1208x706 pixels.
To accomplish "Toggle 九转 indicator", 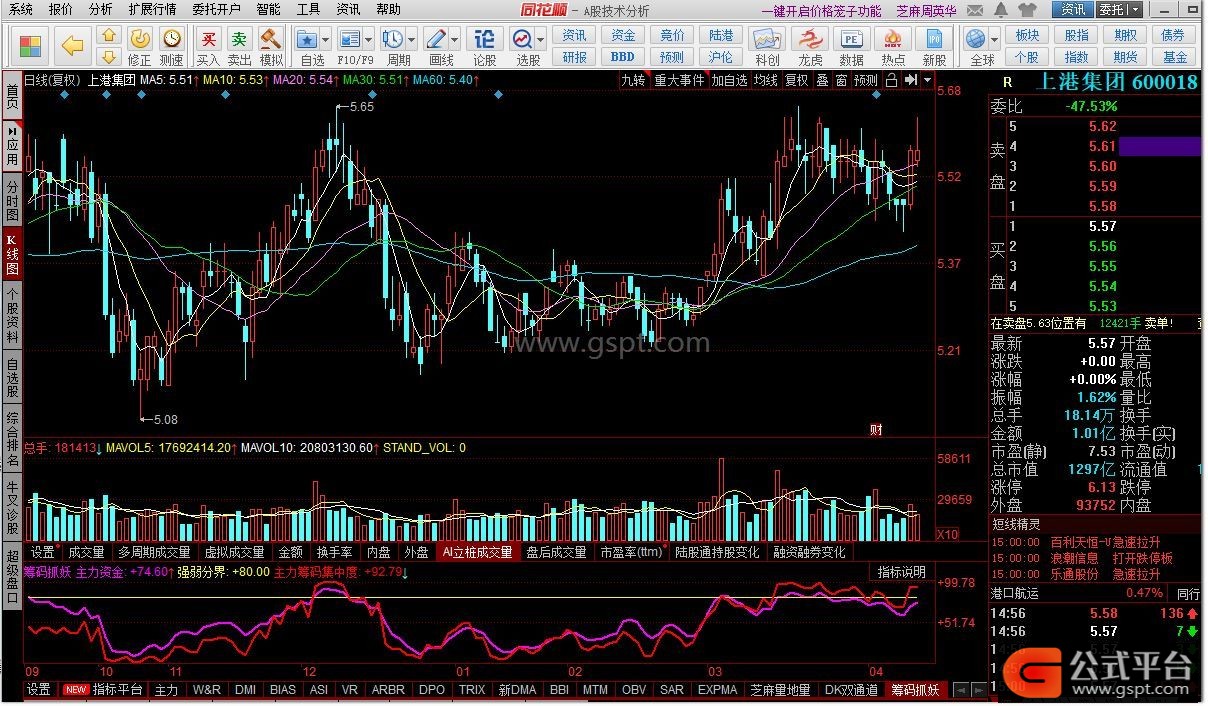I will (633, 80).
